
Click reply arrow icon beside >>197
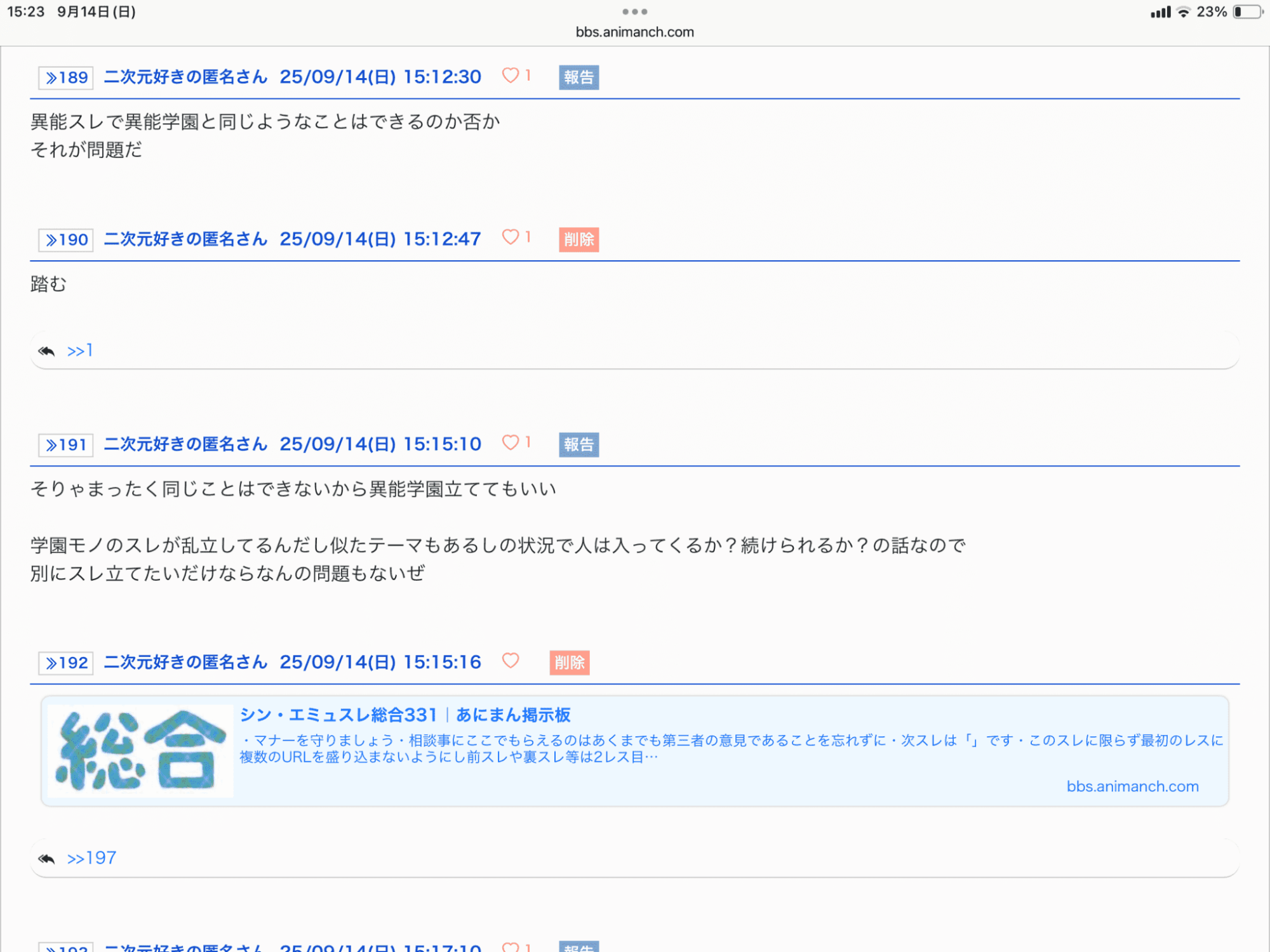coord(46,859)
